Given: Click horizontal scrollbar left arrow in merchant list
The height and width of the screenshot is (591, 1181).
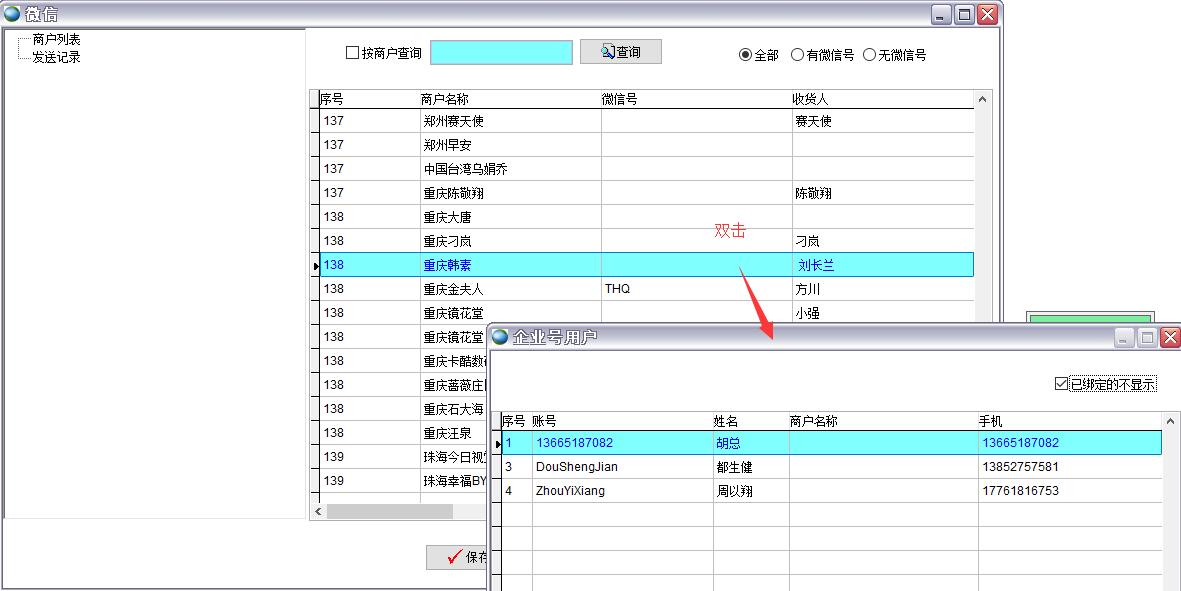Looking at the screenshot, I should (319, 511).
